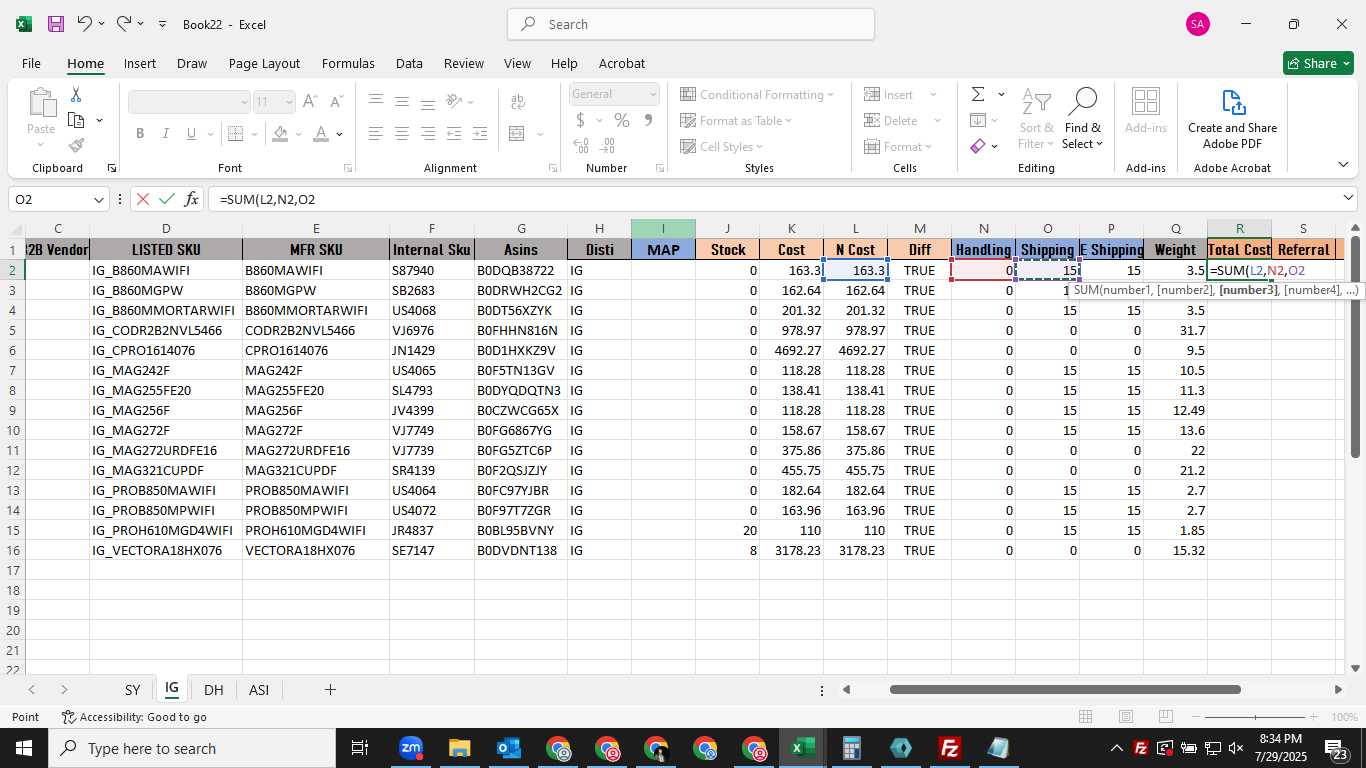Toggle Wrap Text button
1366x768 pixels.
click(x=518, y=101)
